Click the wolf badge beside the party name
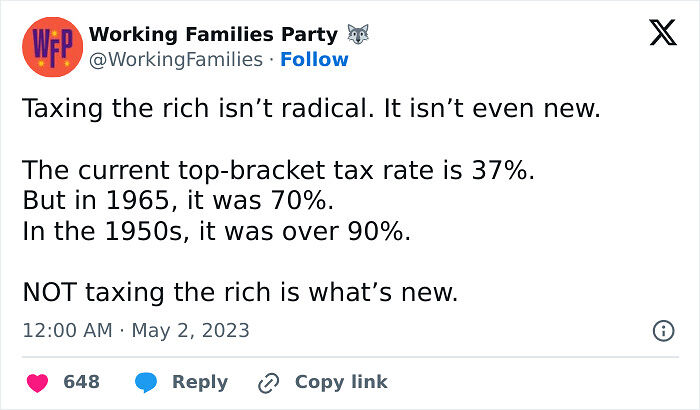The height and width of the screenshot is (410, 700). [358, 35]
